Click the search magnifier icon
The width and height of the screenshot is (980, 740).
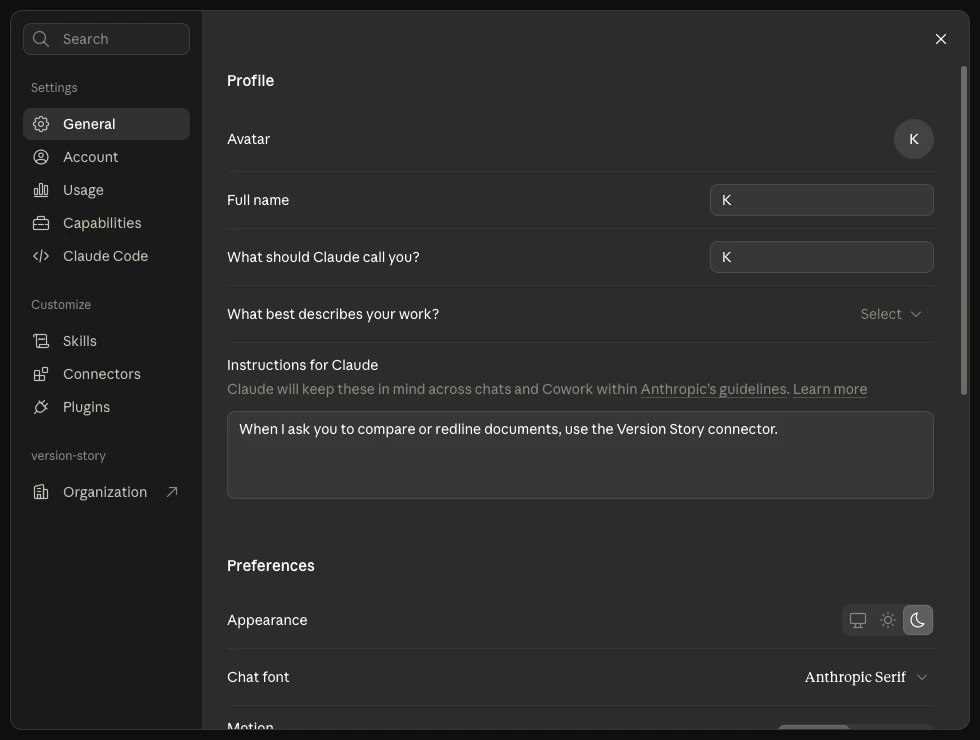click(x=41, y=39)
